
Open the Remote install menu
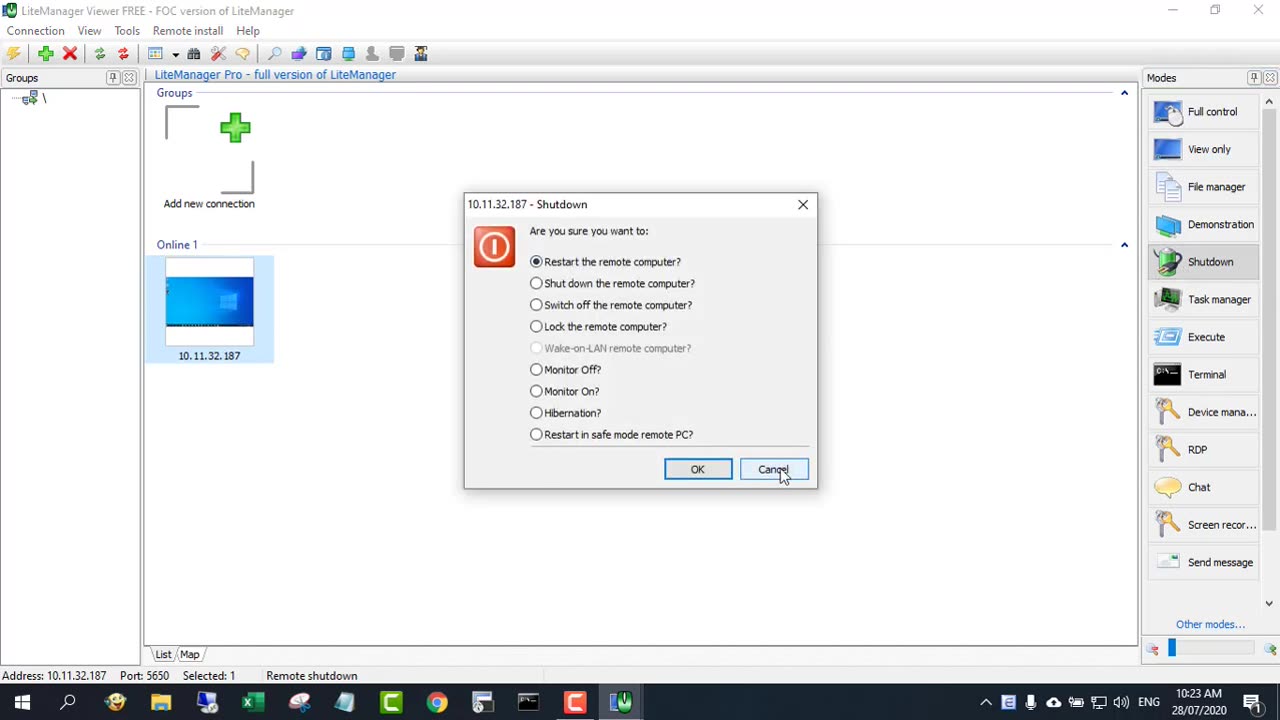188,31
